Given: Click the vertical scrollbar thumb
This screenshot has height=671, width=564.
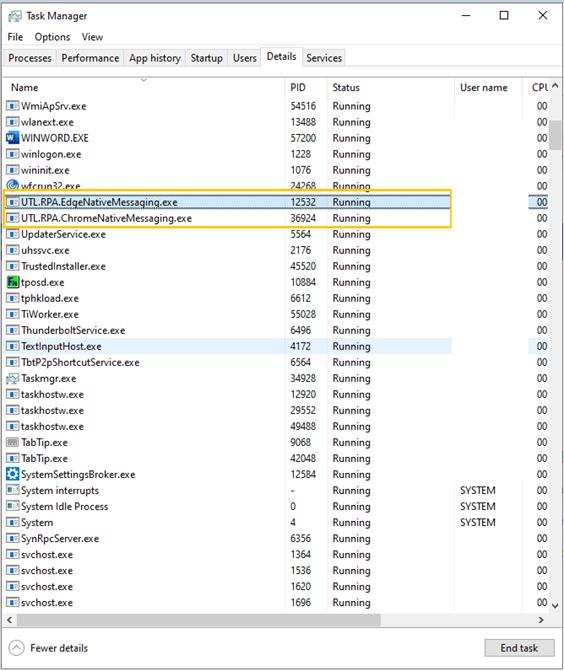Looking at the screenshot, I should point(555,135).
